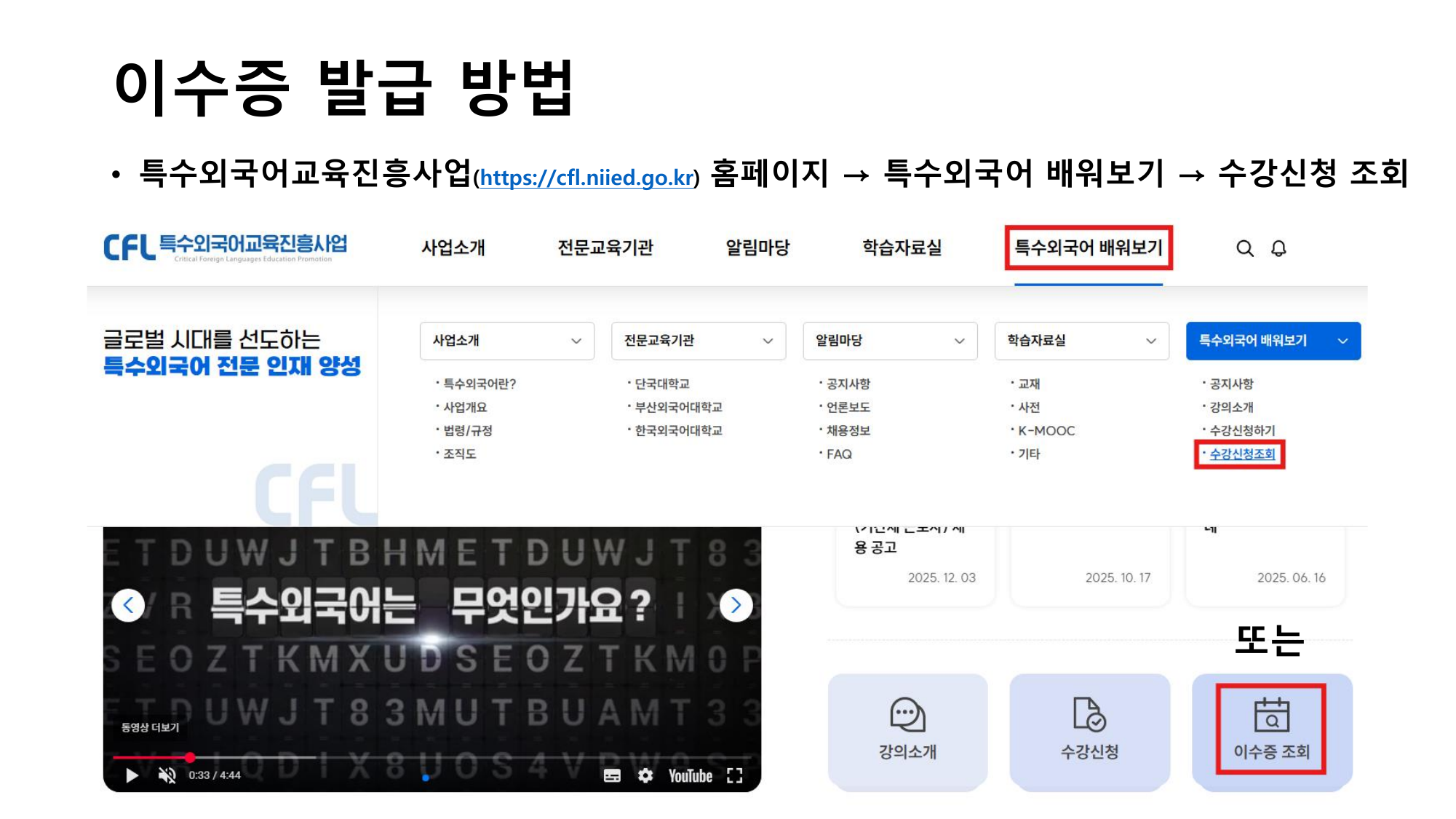The height and width of the screenshot is (819, 1456).
Task: Expand the 알림마당 dropdown
Action: pyautogui.click(x=889, y=341)
